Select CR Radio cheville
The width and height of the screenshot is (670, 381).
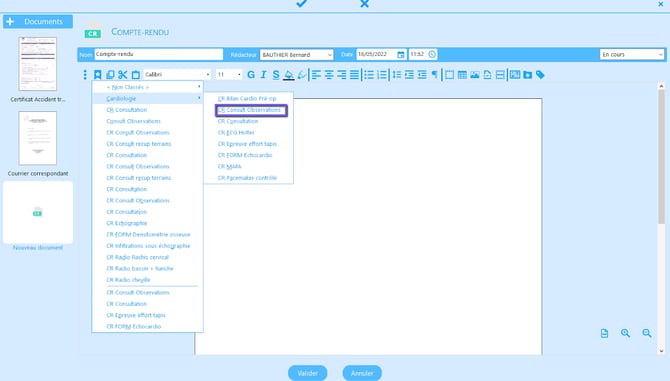[x=128, y=280]
